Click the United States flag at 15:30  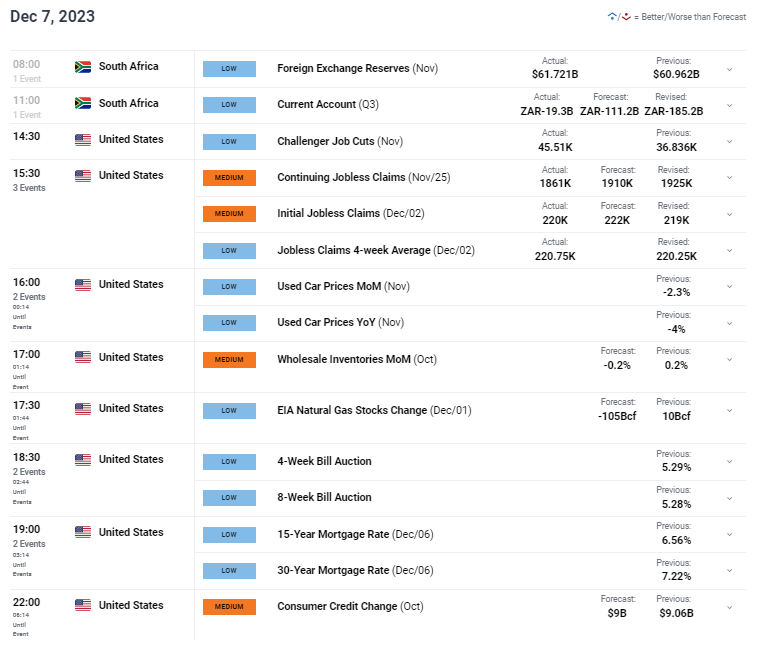coord(83,175)
